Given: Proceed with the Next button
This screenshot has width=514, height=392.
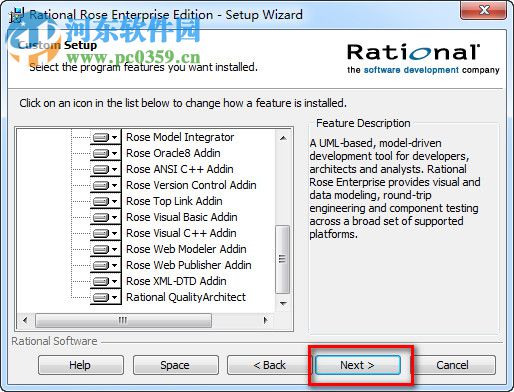Looking at the screenshot, I should [358, 365].
